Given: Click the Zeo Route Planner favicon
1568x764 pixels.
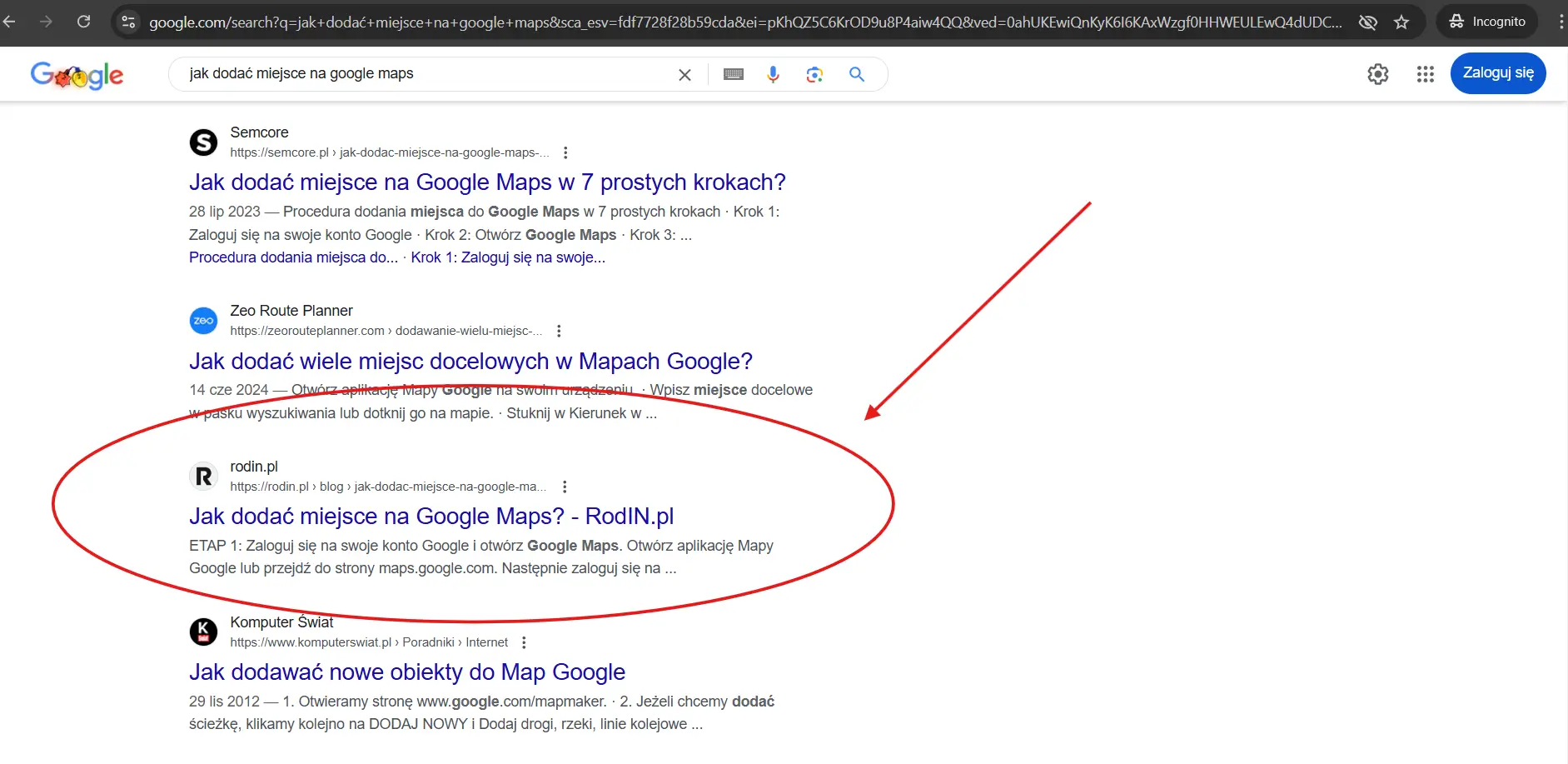Looking at the screenshot, I should point(203,321).
